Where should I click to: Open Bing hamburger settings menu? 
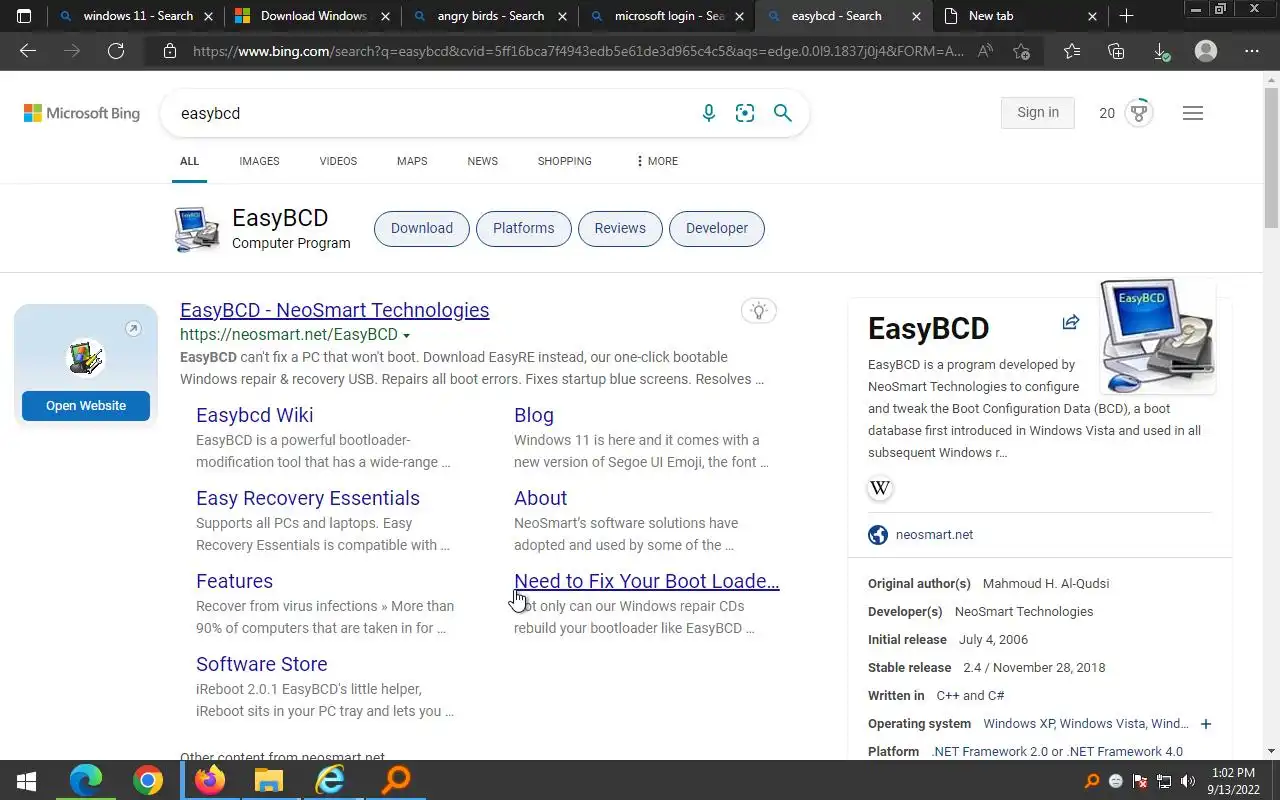(x=1192, y=113)
